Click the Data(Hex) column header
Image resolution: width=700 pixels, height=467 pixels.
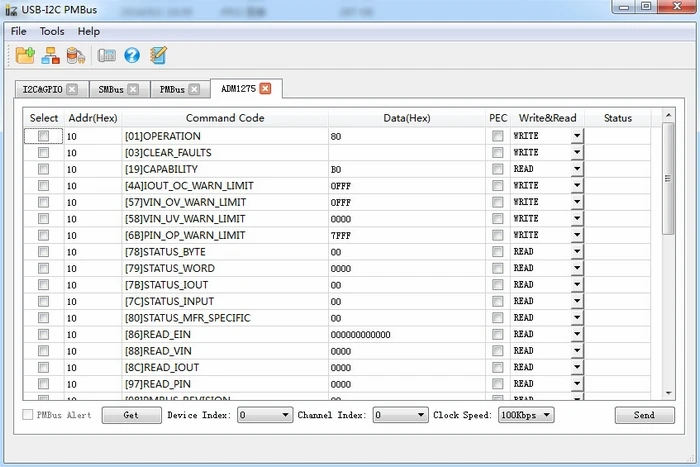tap(407, 118)
